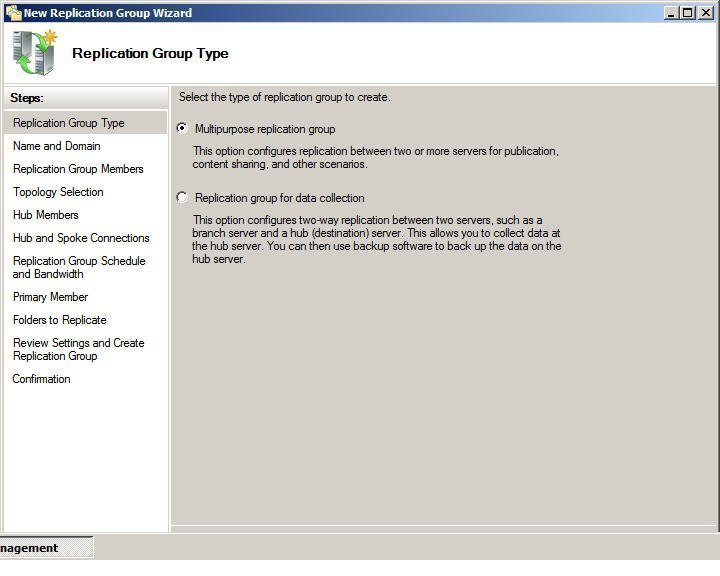Click the Multipurpose option description text
This screenshot has height=576, width=720.
pyautogui.click(x=375, y=157)
